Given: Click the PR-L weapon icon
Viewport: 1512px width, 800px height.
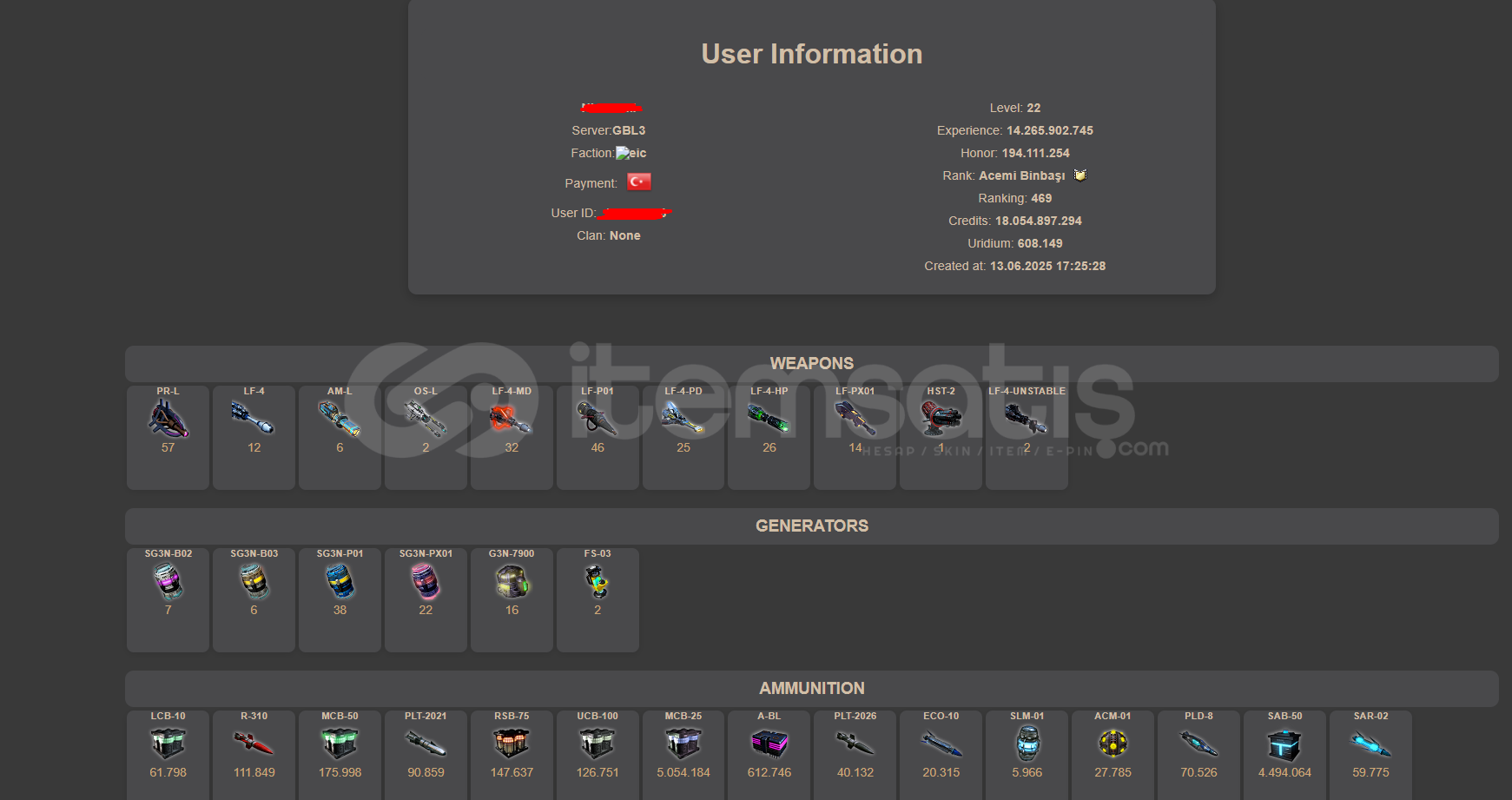Looking at the screenshot, I should [x=168, y=419].
